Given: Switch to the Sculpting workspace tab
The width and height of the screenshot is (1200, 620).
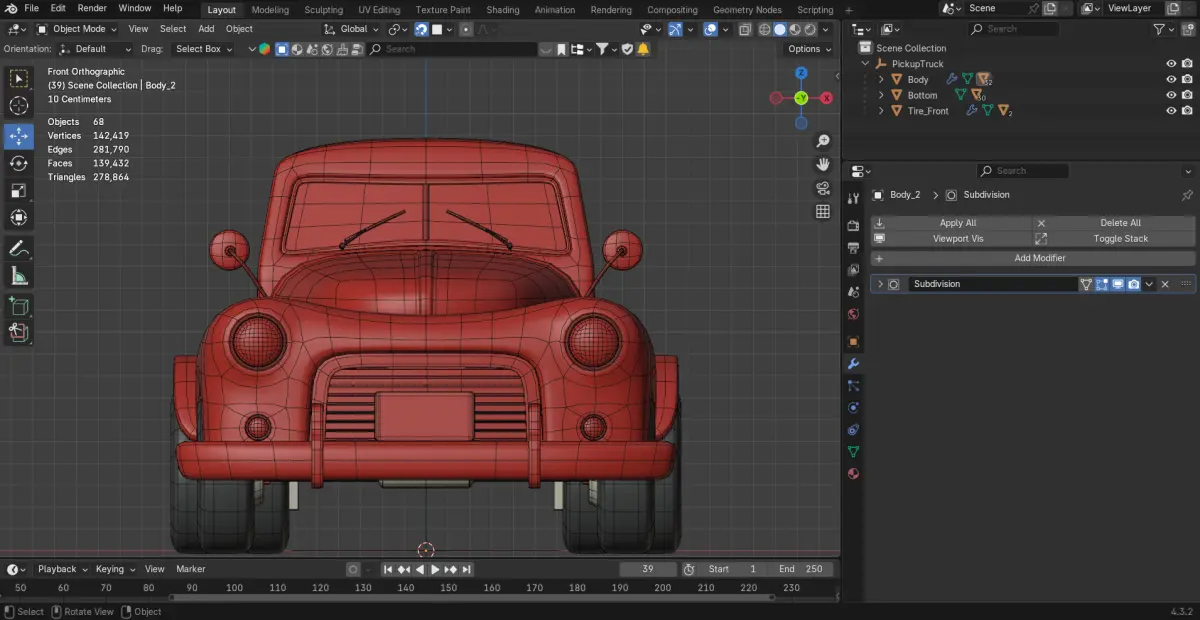Looking at the screenshot, I should (x=323, y=10).
